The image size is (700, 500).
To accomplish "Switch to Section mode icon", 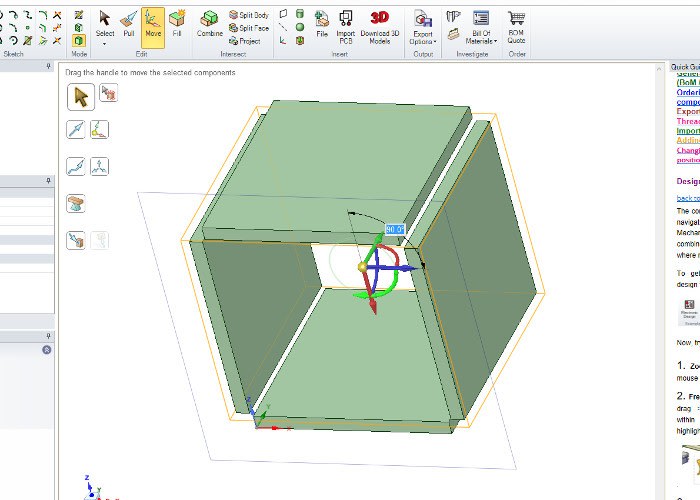I will pyautogui.click(x=79, y=28).
